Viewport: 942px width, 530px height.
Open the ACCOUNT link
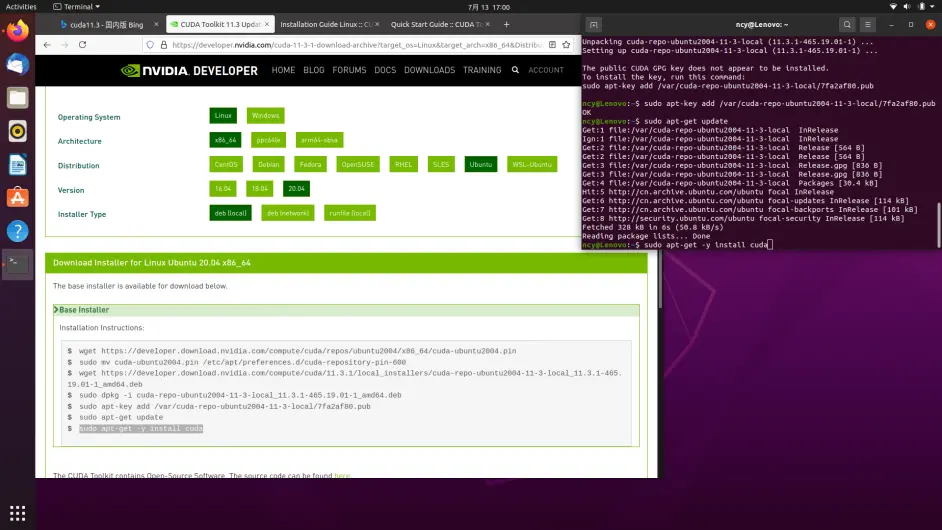[545, 70]
